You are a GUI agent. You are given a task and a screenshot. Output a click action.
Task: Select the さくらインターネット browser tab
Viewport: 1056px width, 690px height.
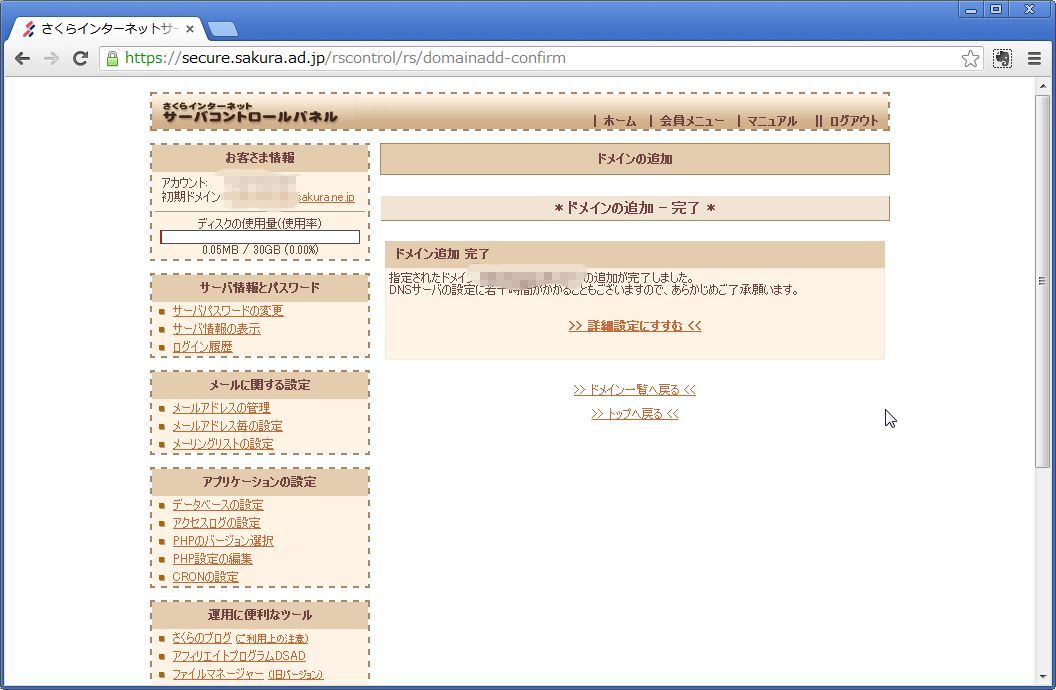[x=108, y=29]
